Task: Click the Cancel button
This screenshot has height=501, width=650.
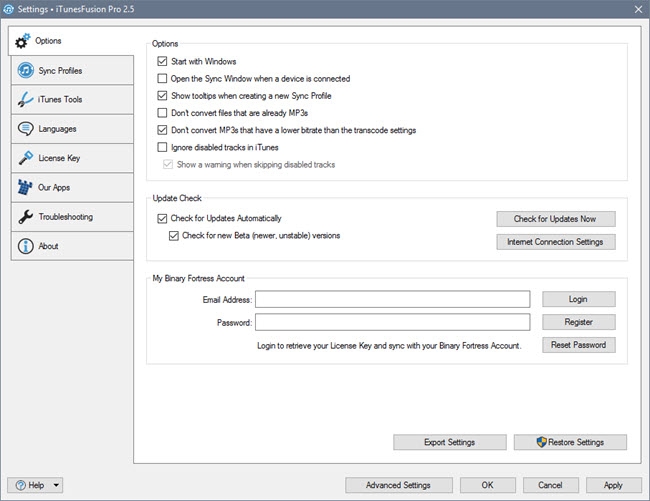Action: tap(551, 485)
